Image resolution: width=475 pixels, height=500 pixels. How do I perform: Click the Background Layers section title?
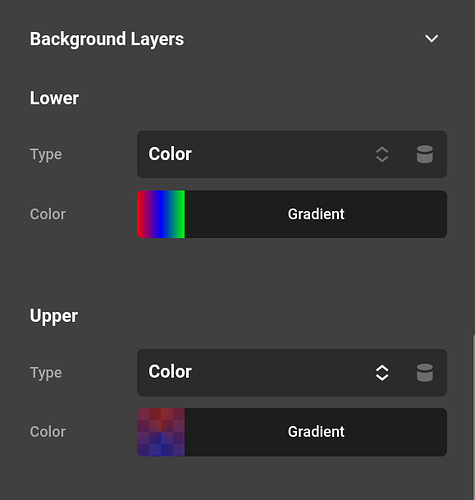107,39
